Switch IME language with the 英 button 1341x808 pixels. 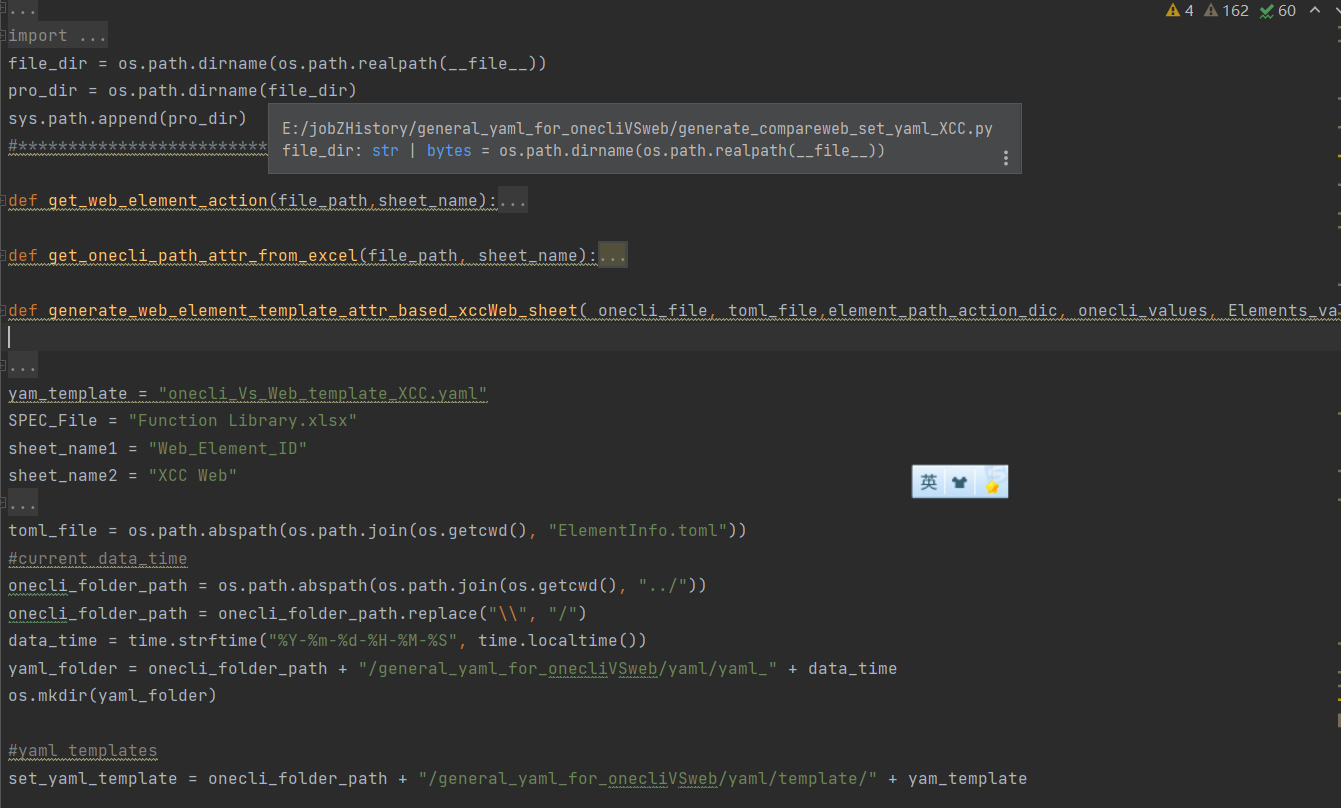(x=929, y=483)
